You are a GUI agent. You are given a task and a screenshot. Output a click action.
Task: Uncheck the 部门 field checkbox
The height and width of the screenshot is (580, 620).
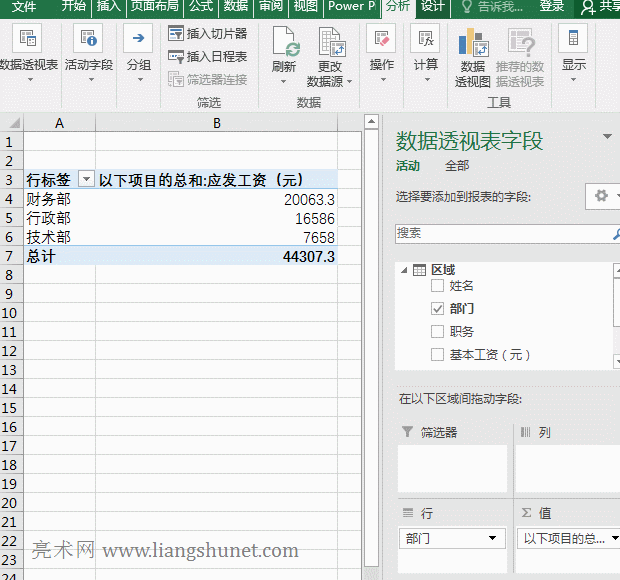coord(437,309)
